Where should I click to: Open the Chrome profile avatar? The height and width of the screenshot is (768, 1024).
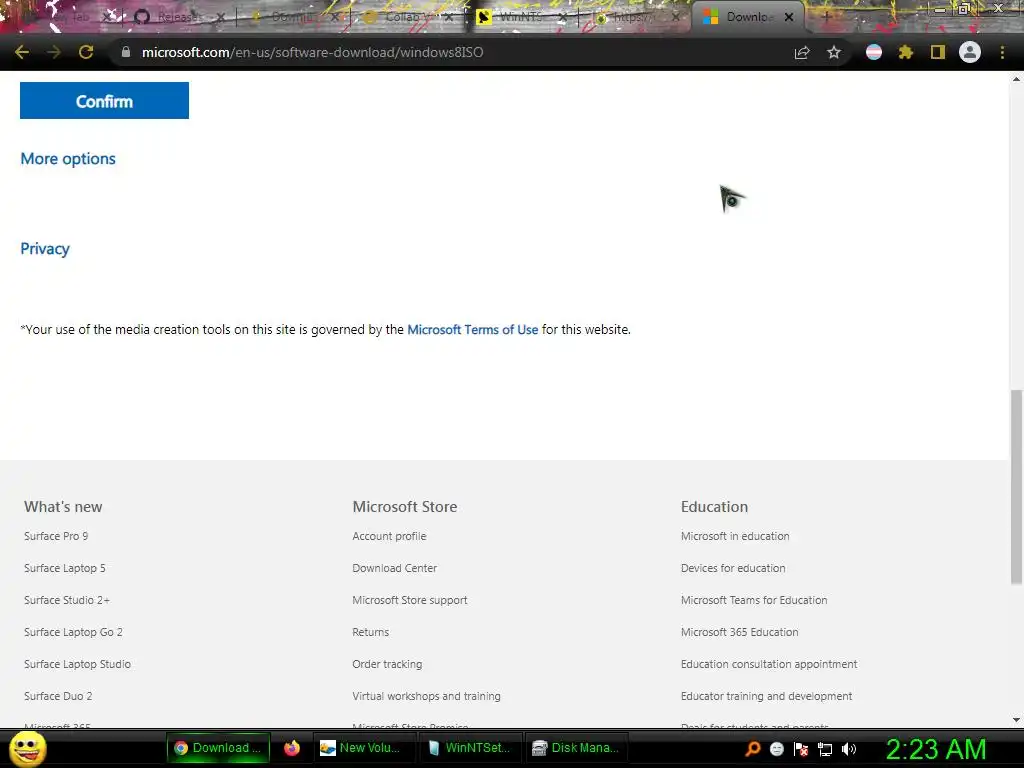970,52
